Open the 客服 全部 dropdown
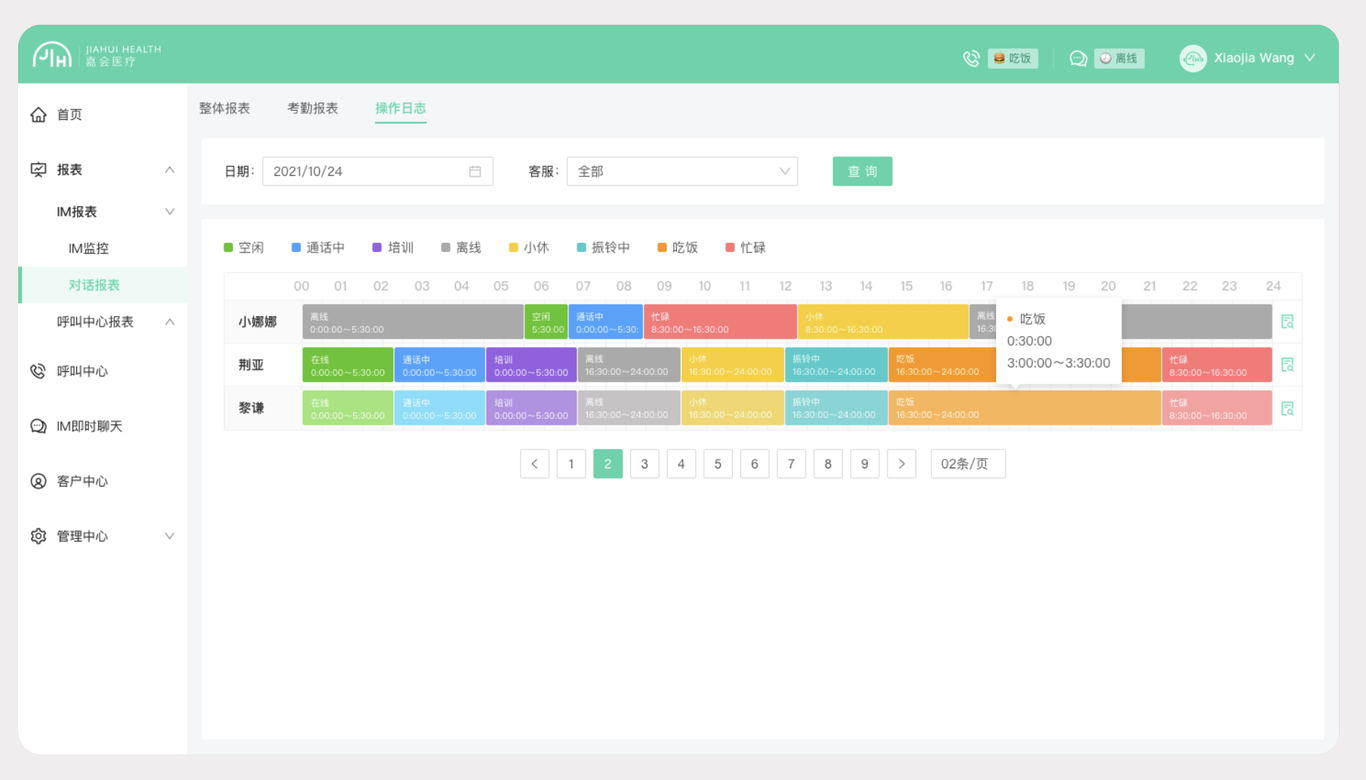 (x=682, y=171)
